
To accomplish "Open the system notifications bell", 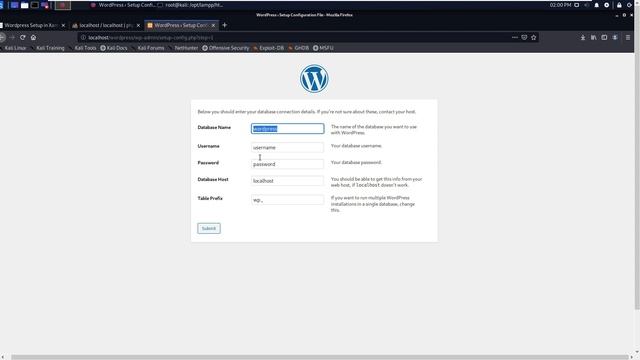I will point(596,5).
